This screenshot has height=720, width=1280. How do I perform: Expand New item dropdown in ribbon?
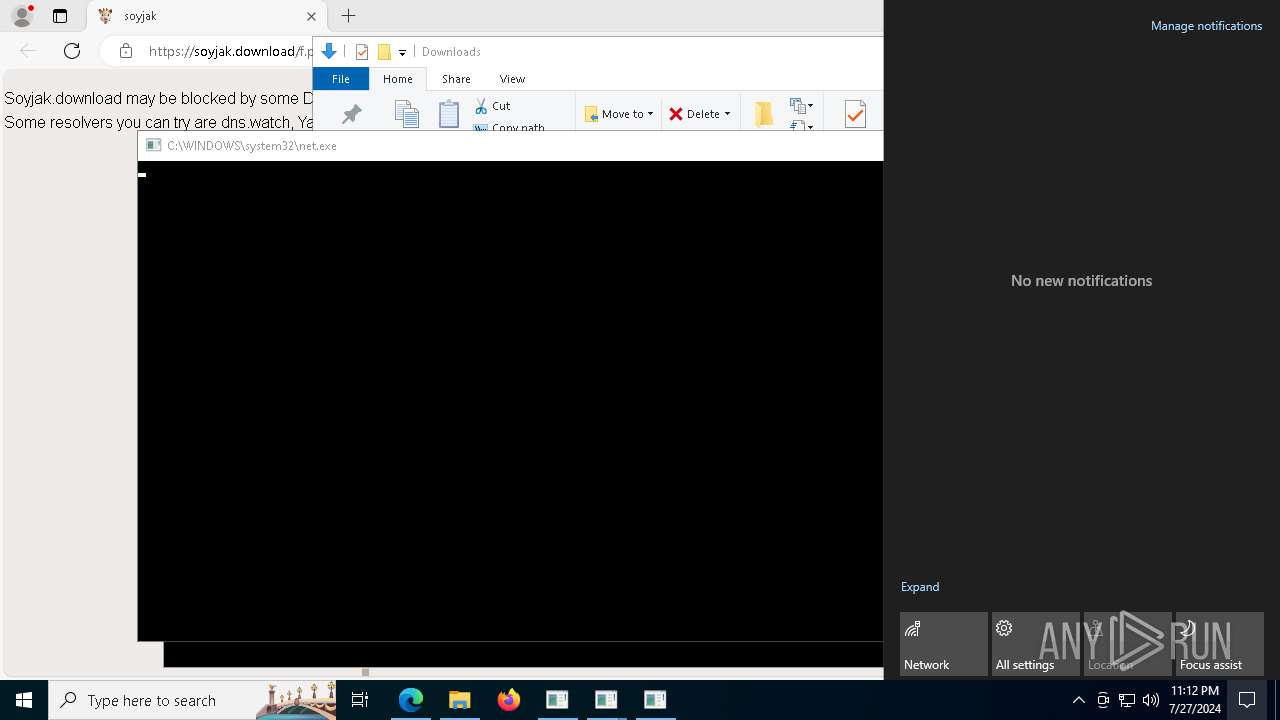(801, 105)
